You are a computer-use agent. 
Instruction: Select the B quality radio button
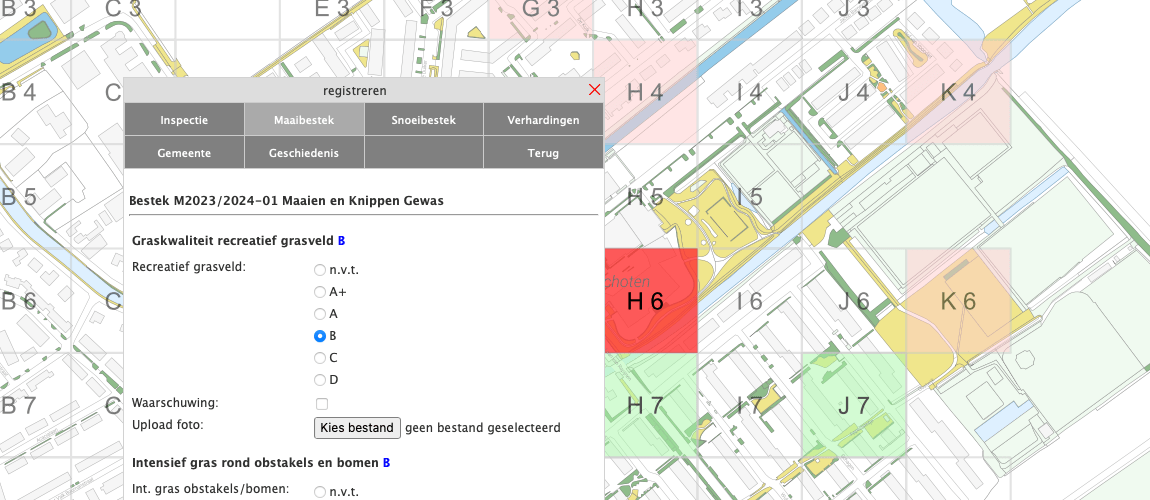coord(320,336)
